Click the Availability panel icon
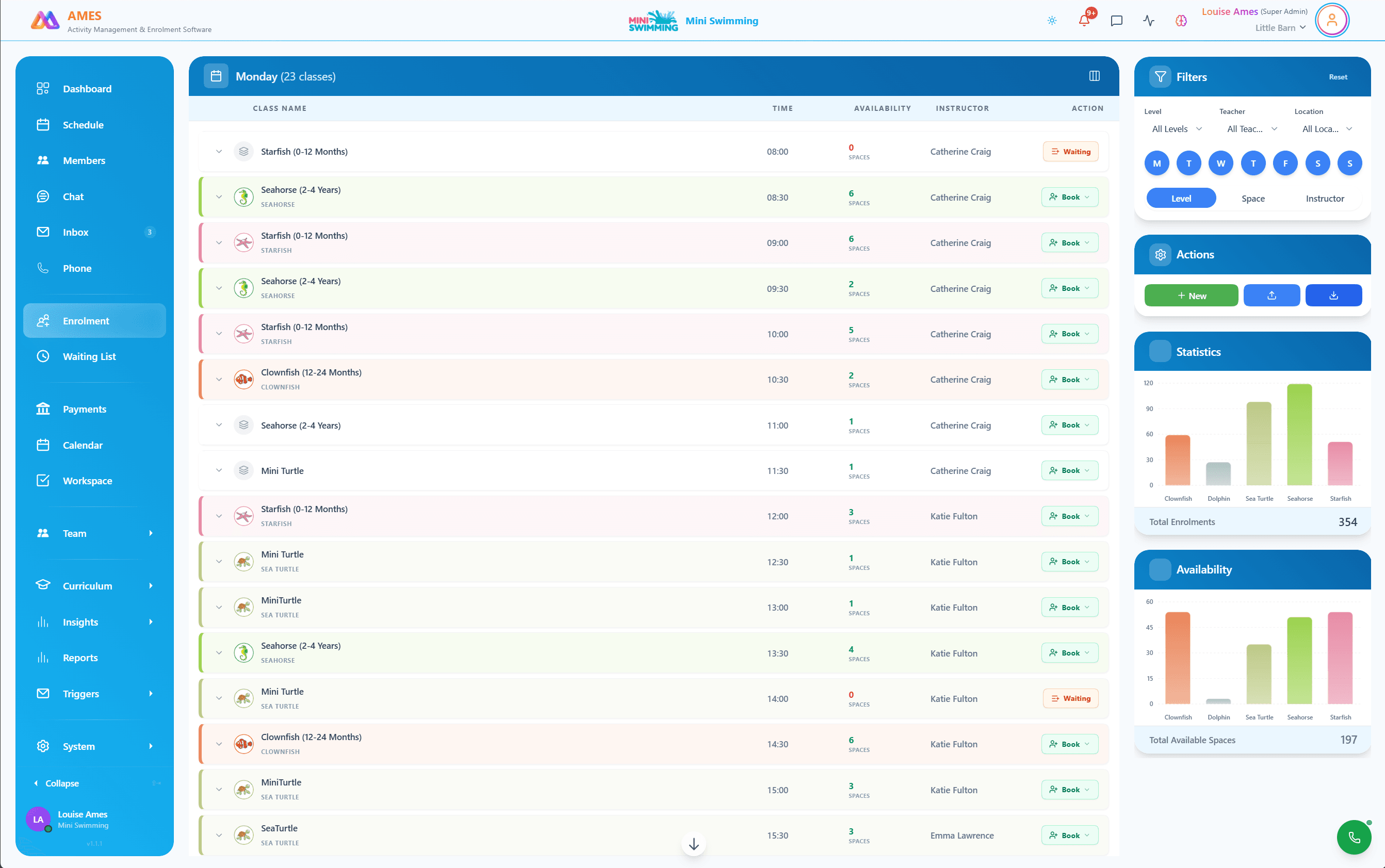The width and height of the screenshot is (1385, 868). 1161,569
